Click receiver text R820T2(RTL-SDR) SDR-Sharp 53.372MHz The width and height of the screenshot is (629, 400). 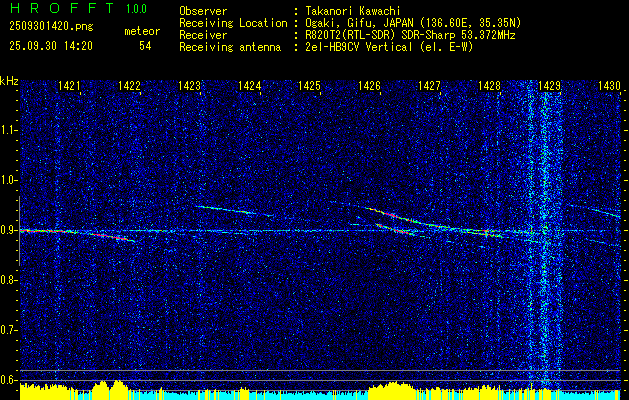point(410,35)
